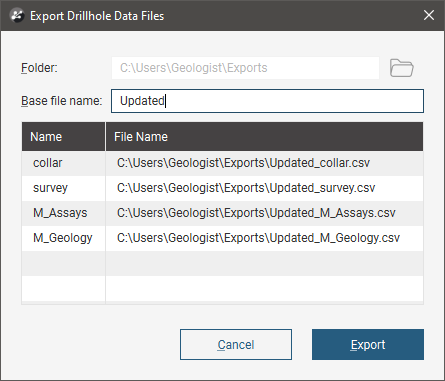Screen dimensions: 445x381
Task: Click the Folder label
Action: click(39, 68)
